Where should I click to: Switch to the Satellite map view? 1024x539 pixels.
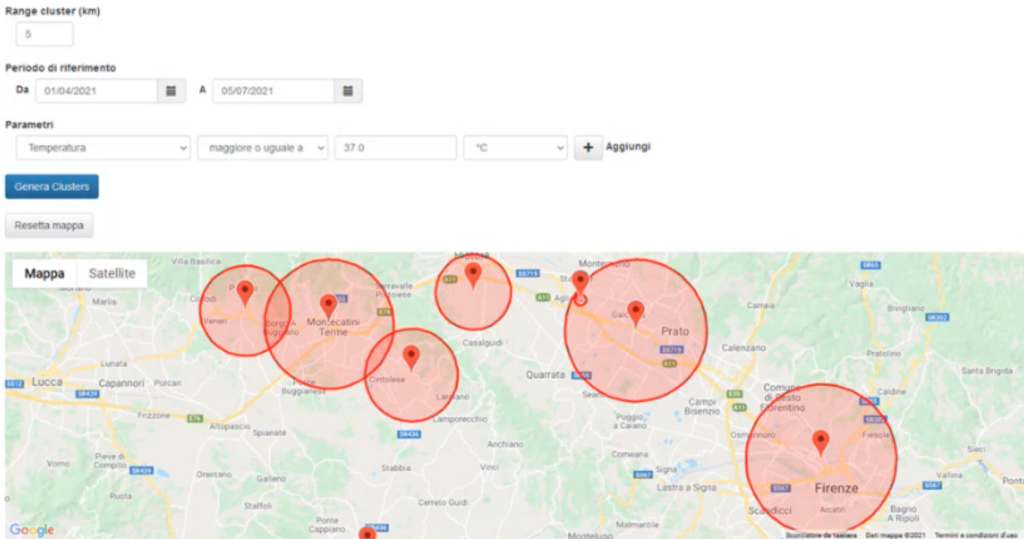click(112, 273)
